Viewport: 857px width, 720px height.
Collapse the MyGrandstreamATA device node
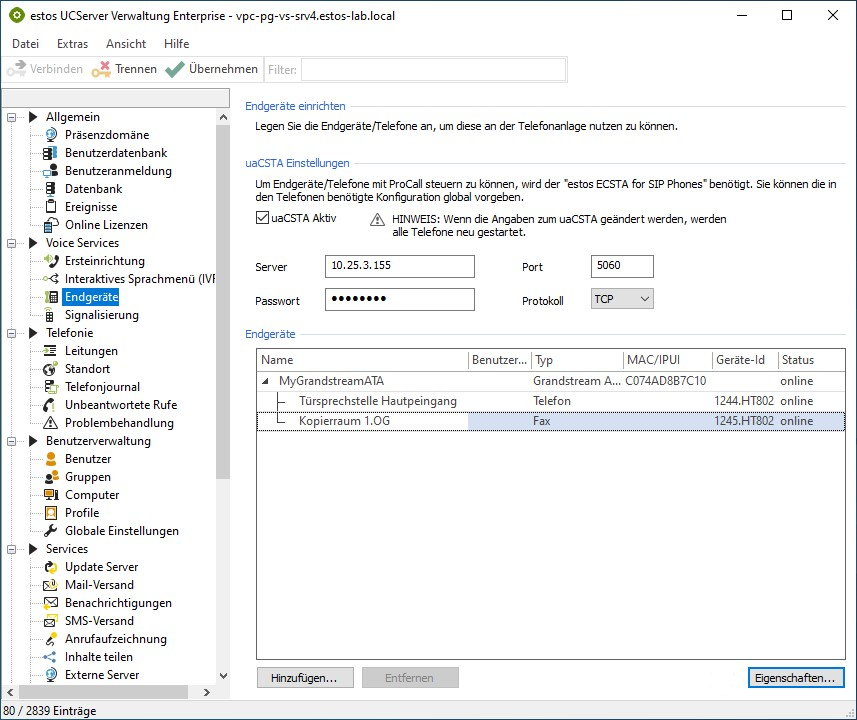point(266,381)
